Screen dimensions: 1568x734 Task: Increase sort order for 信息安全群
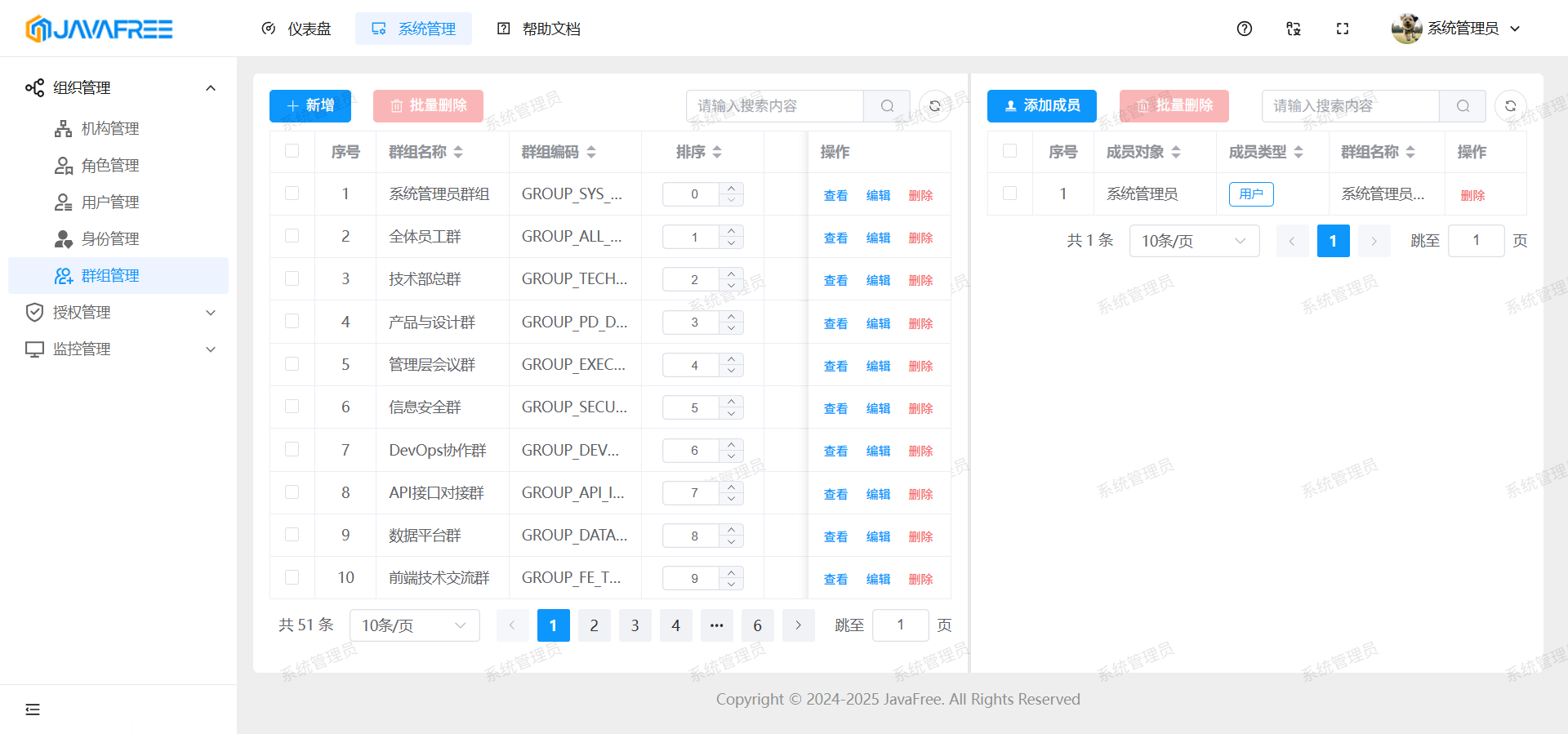(732, 401)
